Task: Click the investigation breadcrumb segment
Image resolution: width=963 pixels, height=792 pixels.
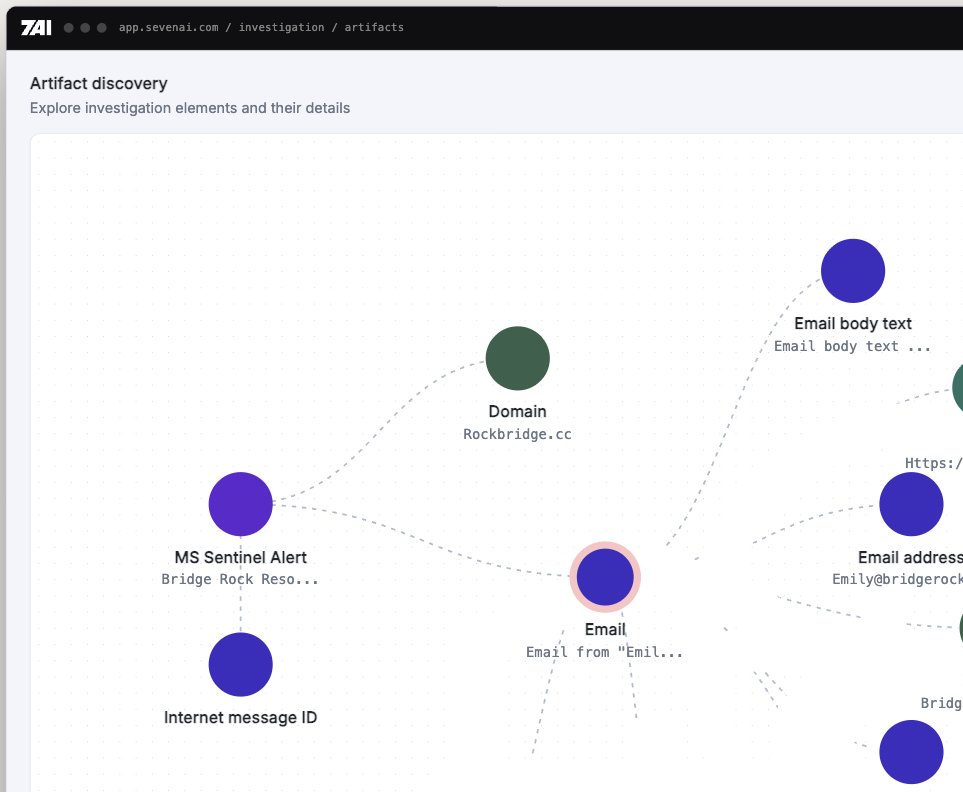Action: click(x=281, y=28)
